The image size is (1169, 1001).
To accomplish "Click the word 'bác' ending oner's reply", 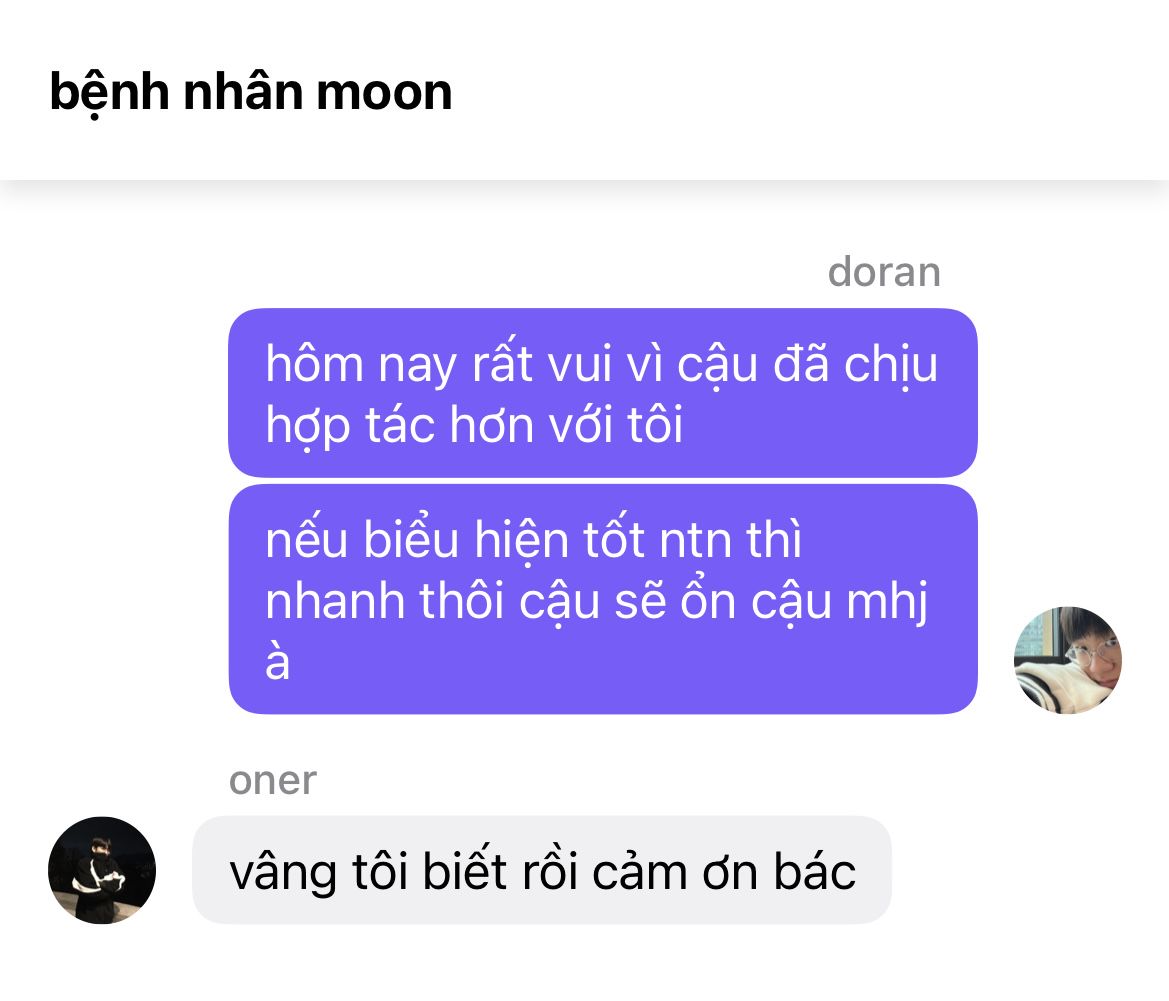I will (x=814, y=871).
